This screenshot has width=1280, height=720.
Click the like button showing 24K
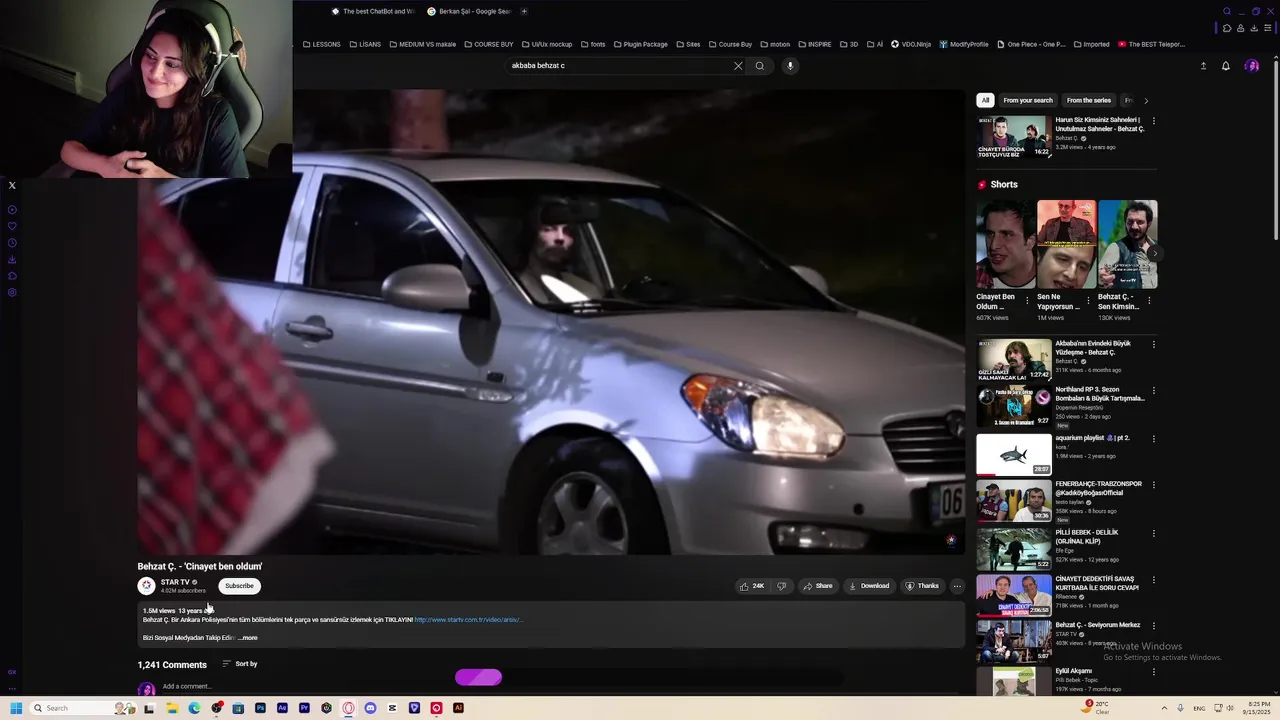pyautogui.click(x=752, y=586)
